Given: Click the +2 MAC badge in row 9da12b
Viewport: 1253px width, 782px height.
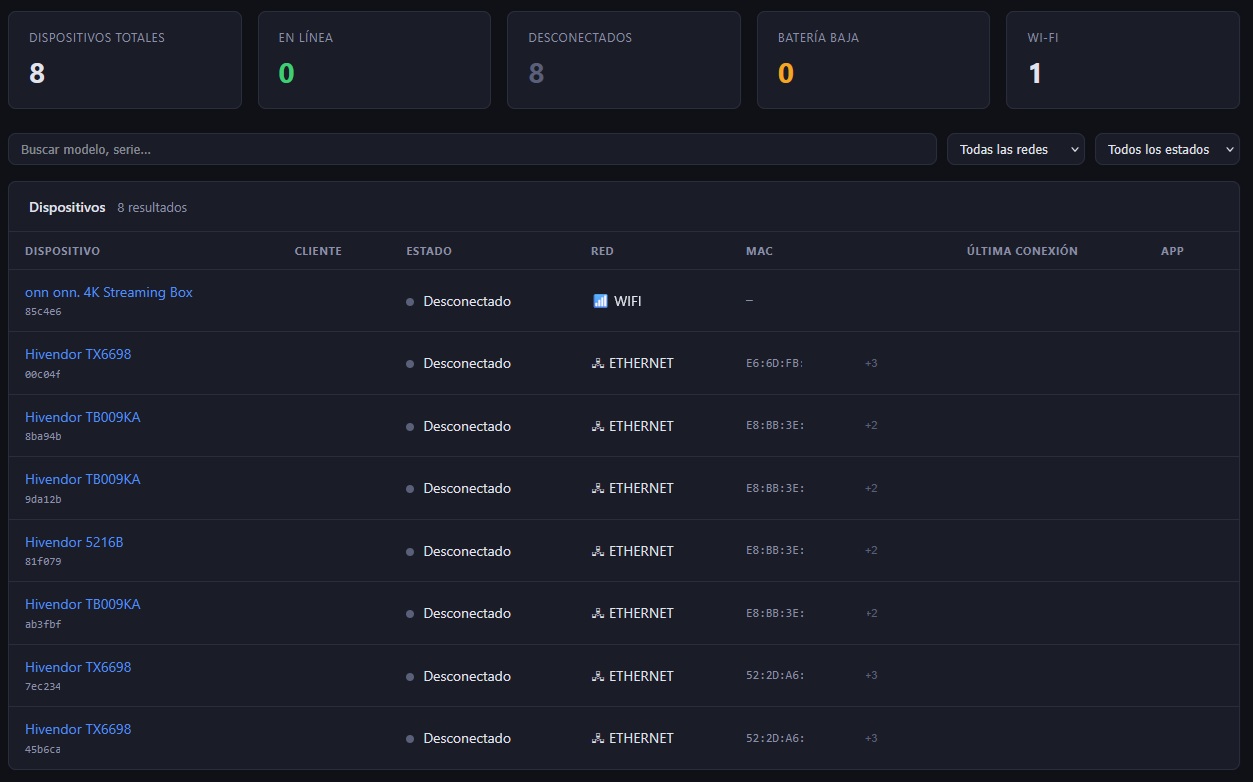Looking at the screenshot, I should coord(871,488).
